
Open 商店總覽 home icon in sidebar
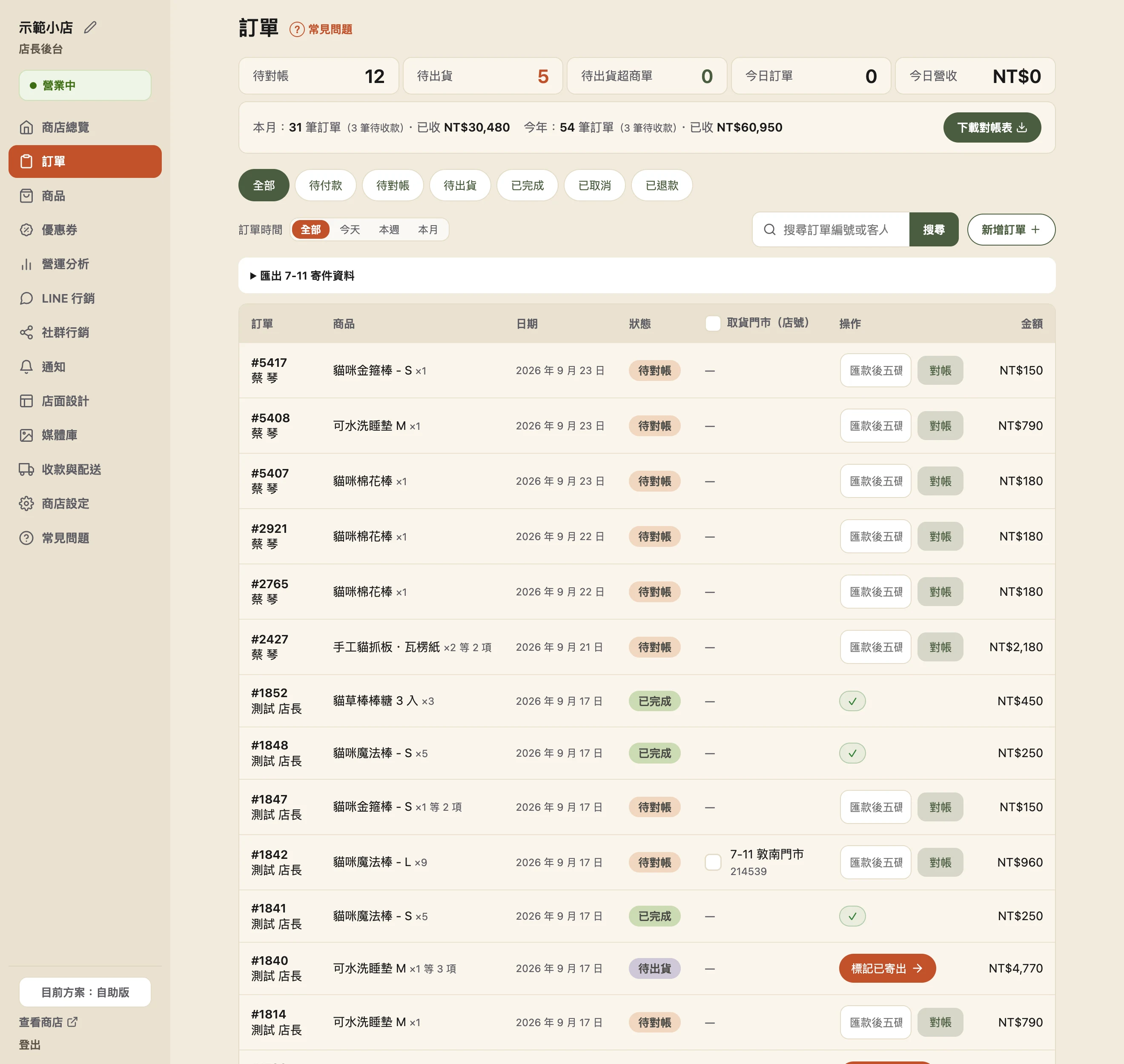tap(26, 127)
